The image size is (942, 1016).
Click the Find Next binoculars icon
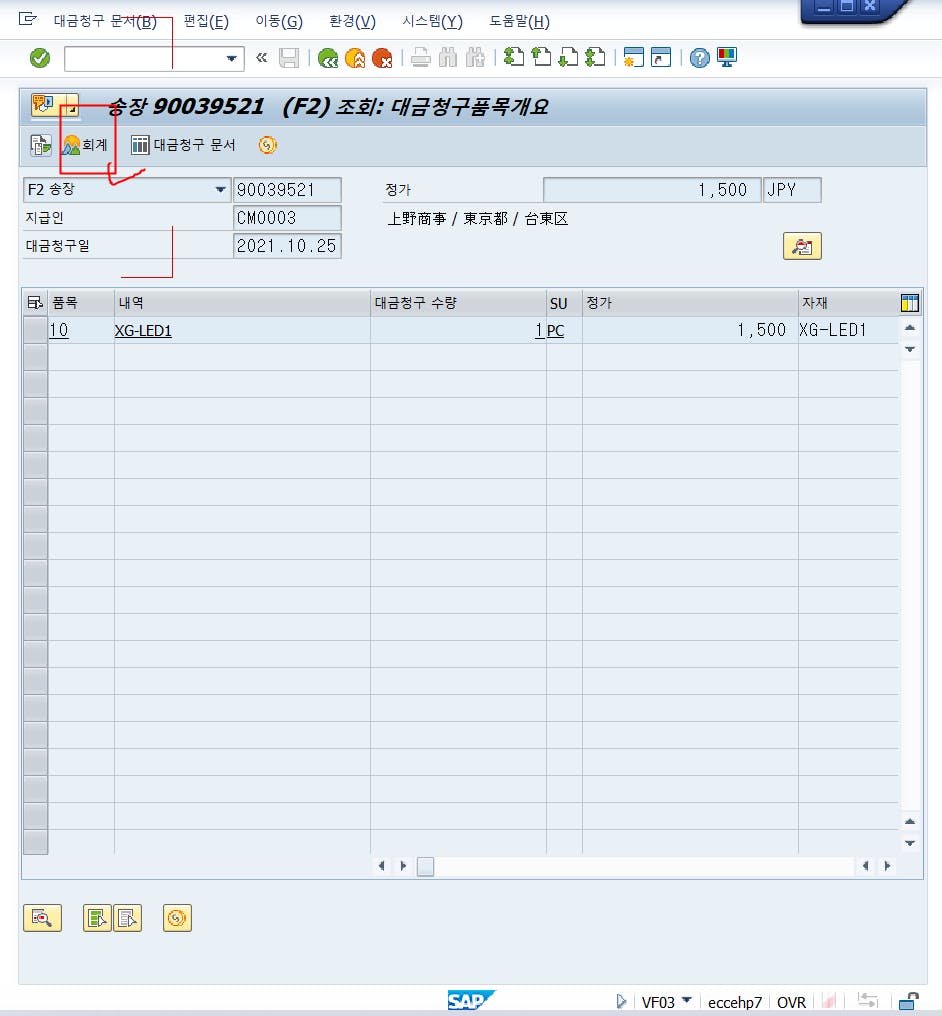[475, 58]
